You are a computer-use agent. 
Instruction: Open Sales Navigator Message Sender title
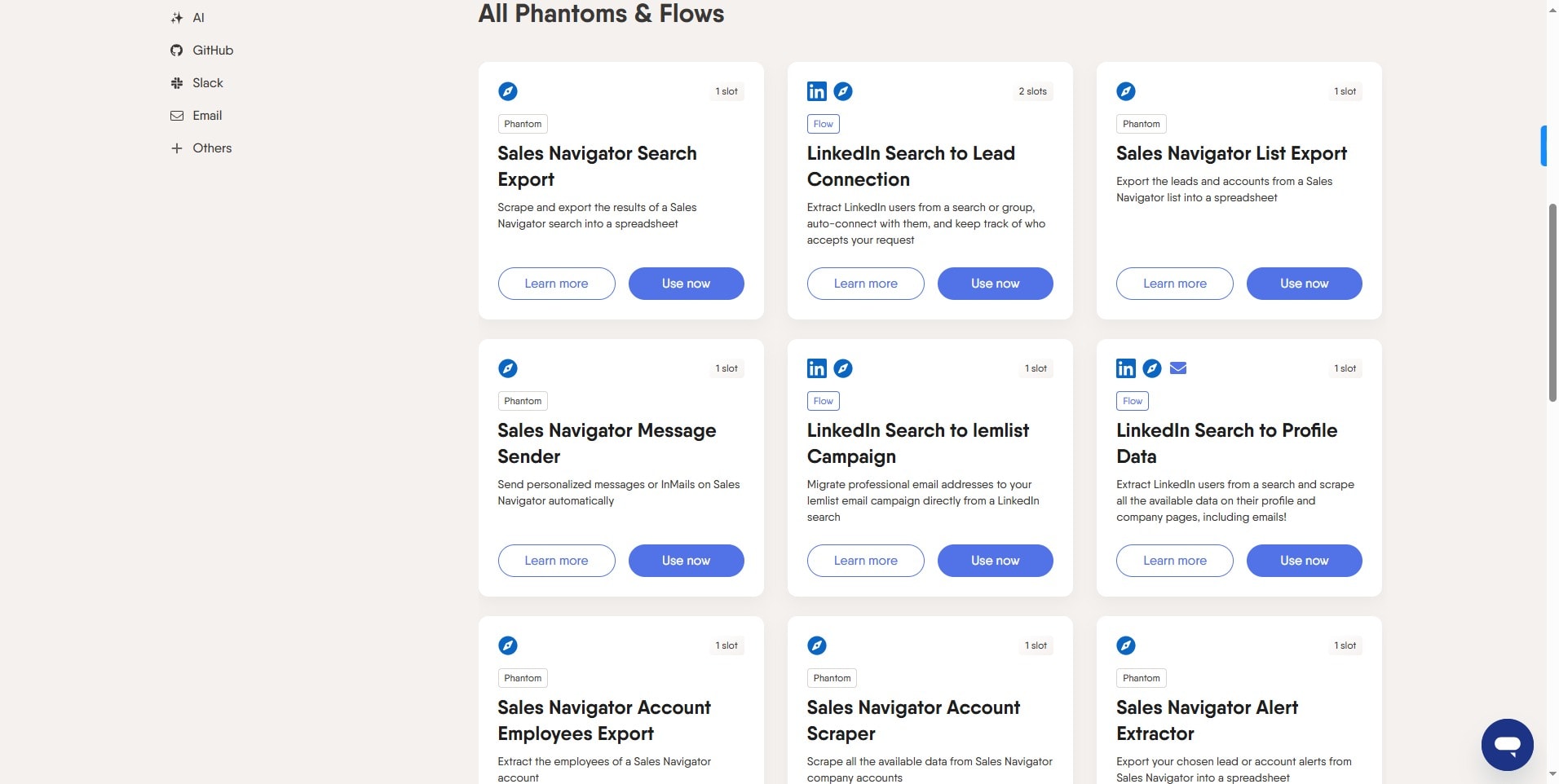pyautogui.click(x=607, y=443)
